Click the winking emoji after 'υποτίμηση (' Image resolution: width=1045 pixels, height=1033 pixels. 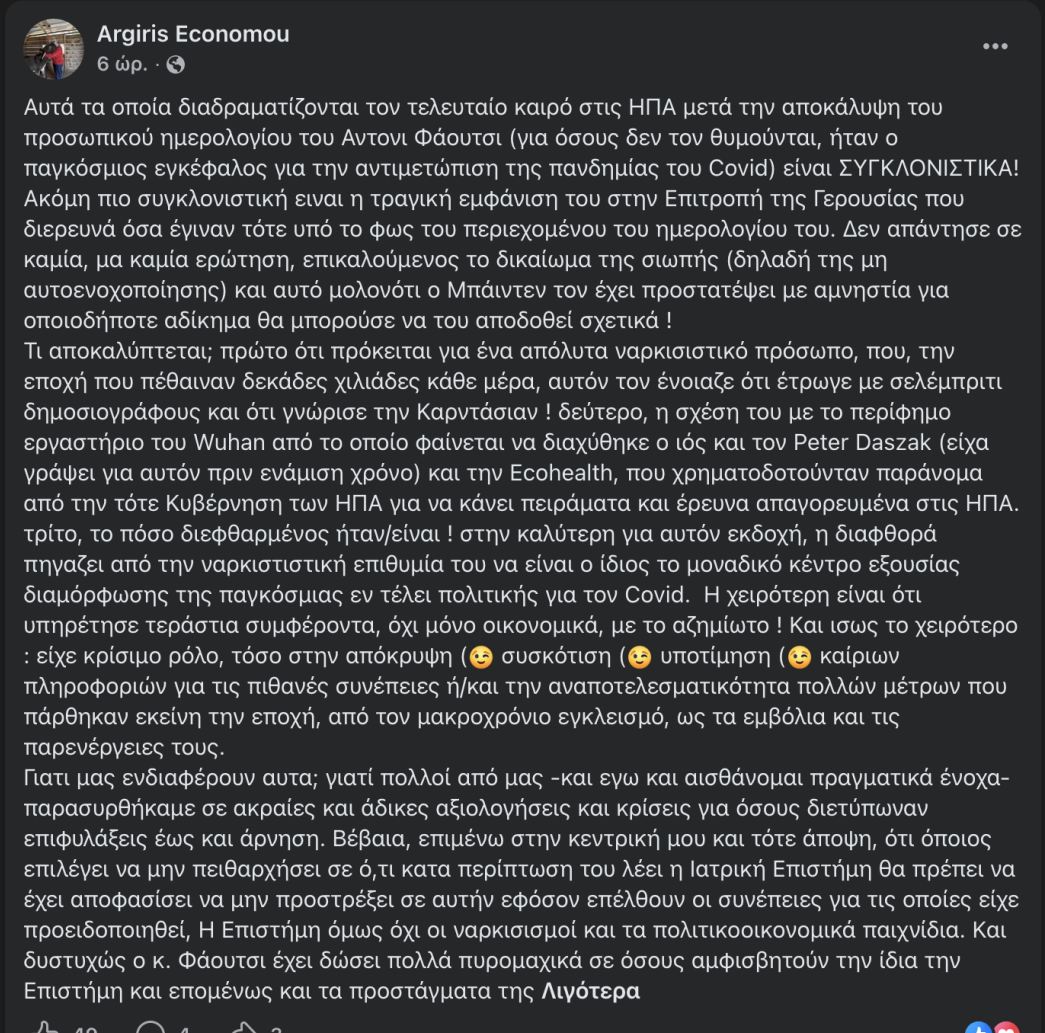(x=800, y=657)
